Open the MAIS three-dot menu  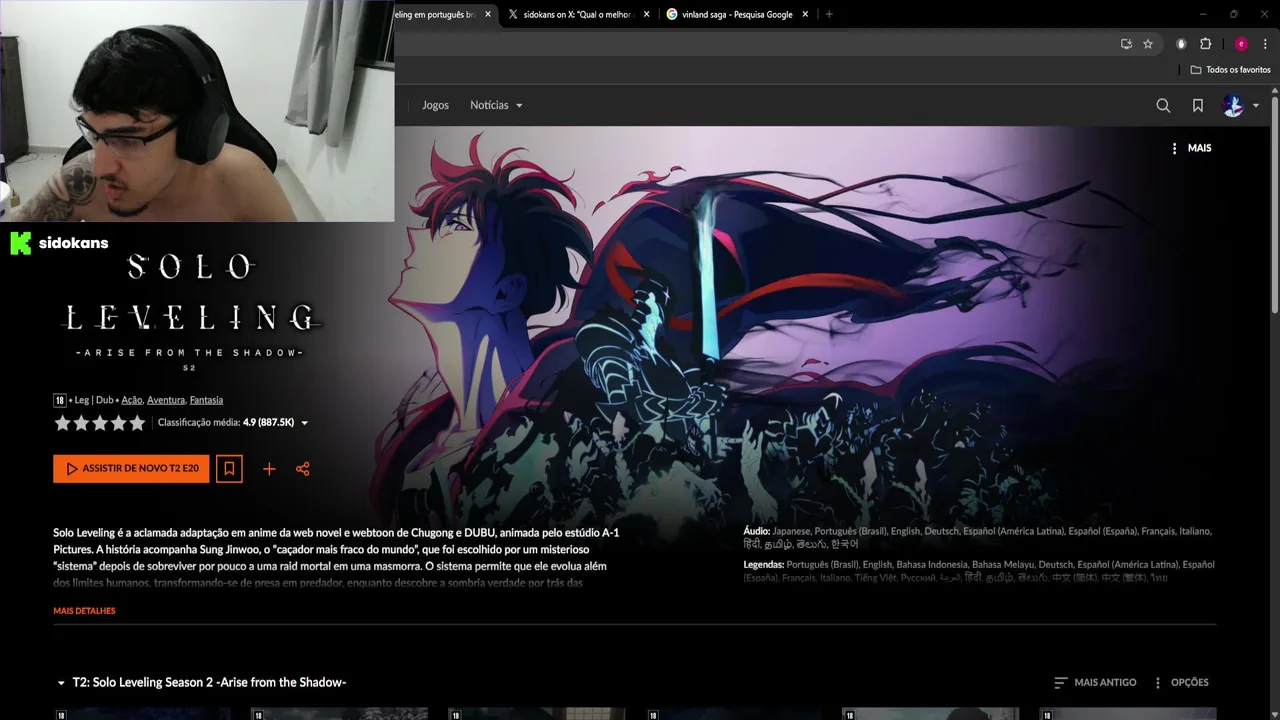tap(1191, 148)
